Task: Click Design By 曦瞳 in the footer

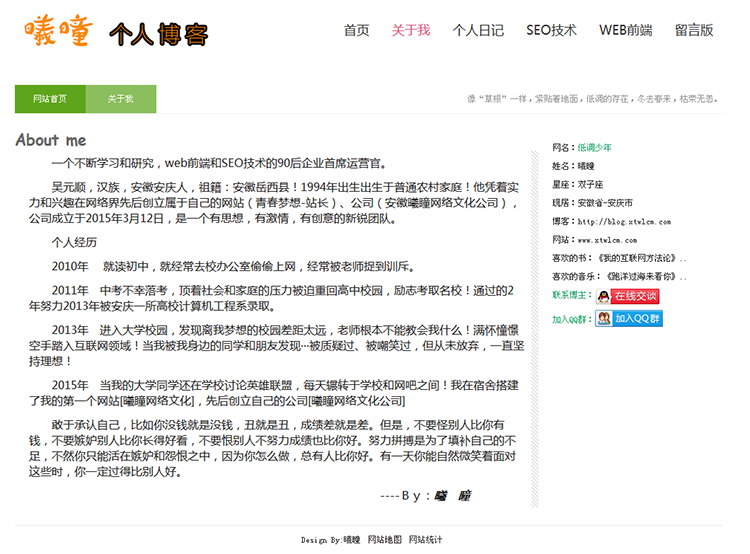Action: [331, 540]
